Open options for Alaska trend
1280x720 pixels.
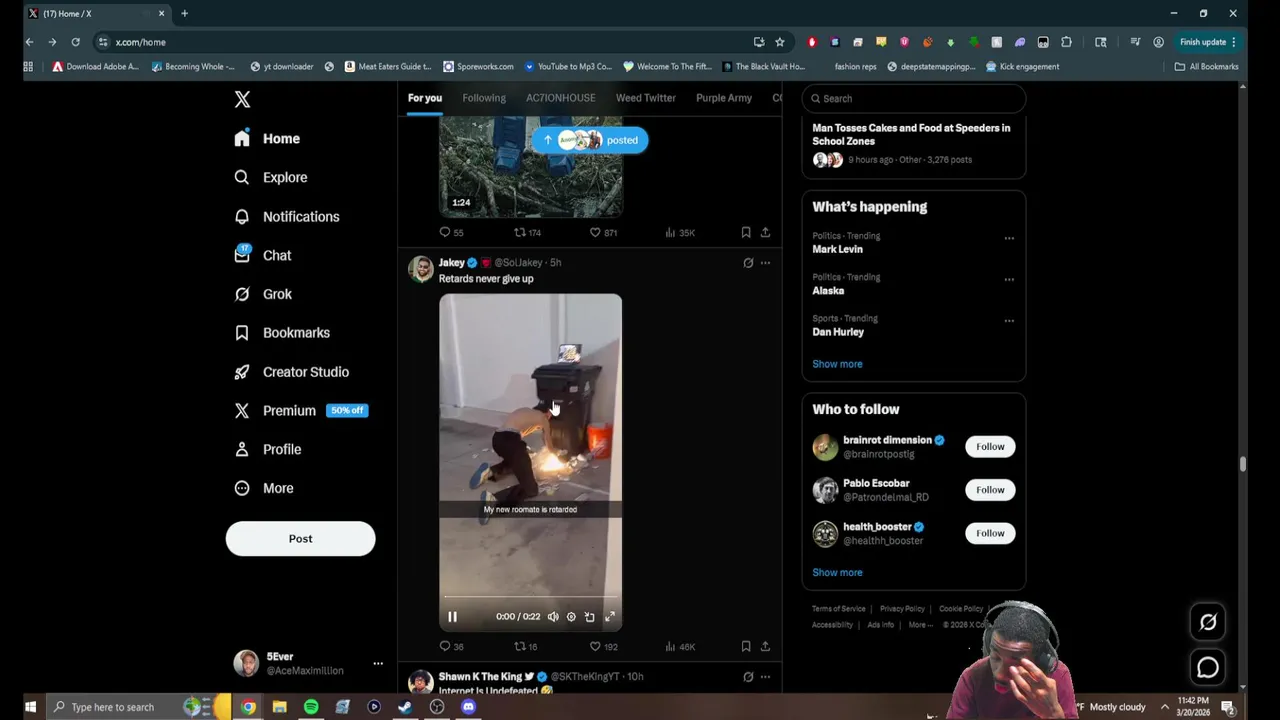pyautogui.click(x=1009, y=280)
